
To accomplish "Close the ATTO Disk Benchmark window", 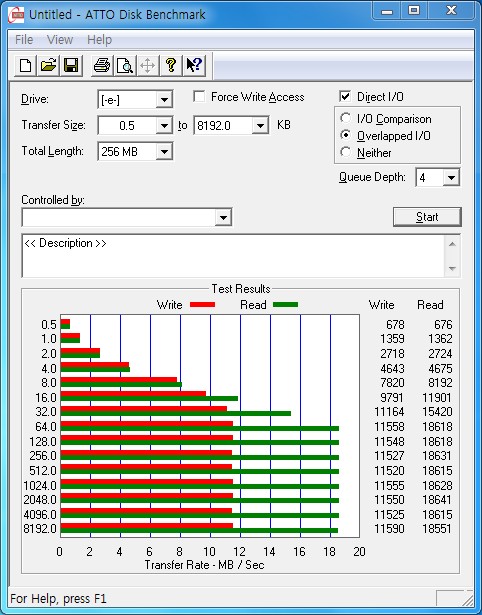I will [451, 11].
